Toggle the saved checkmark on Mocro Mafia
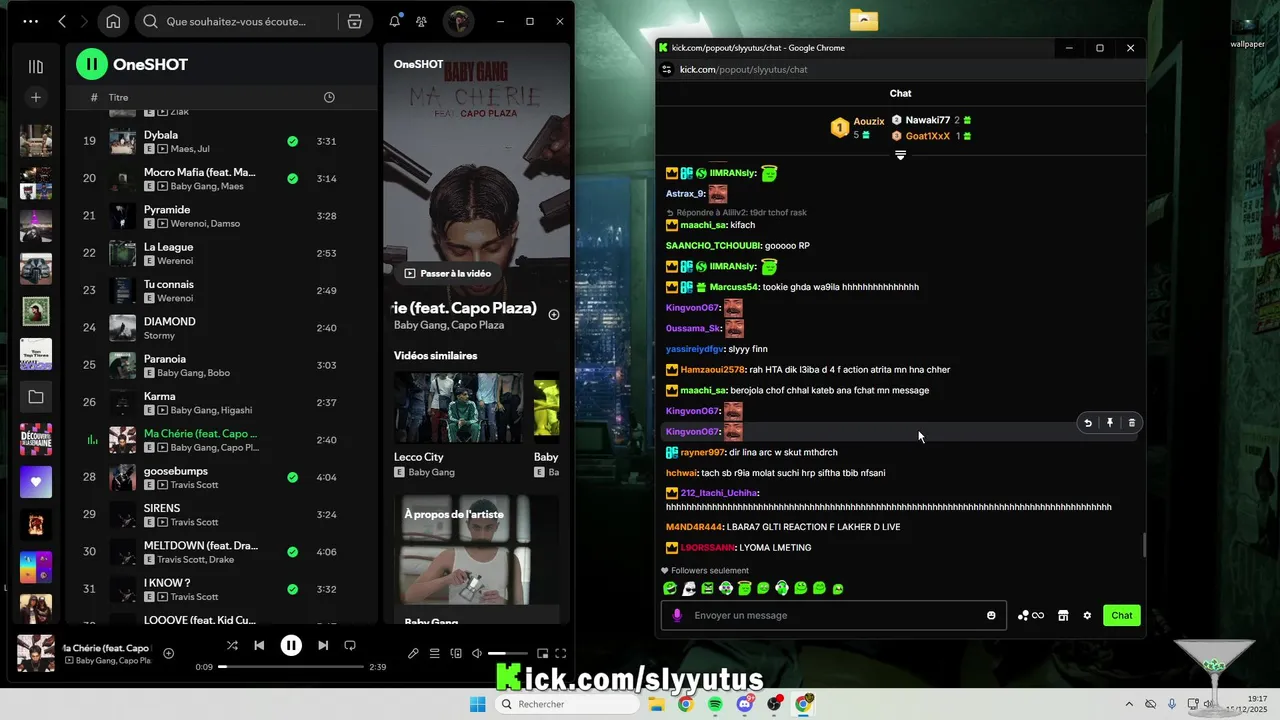Image resolution: width=1280 pixels, height=720 pixels. tap(292, 179)
